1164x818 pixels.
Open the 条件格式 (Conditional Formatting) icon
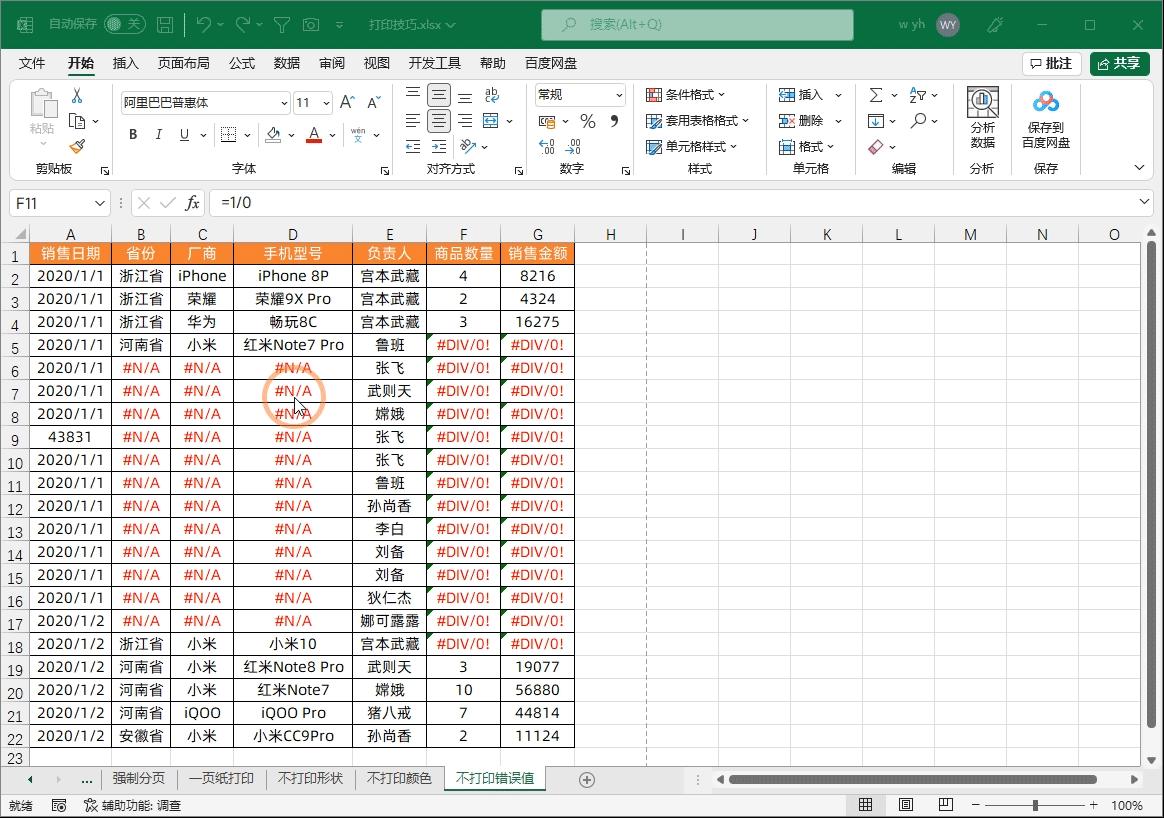(x=688, y=94)
